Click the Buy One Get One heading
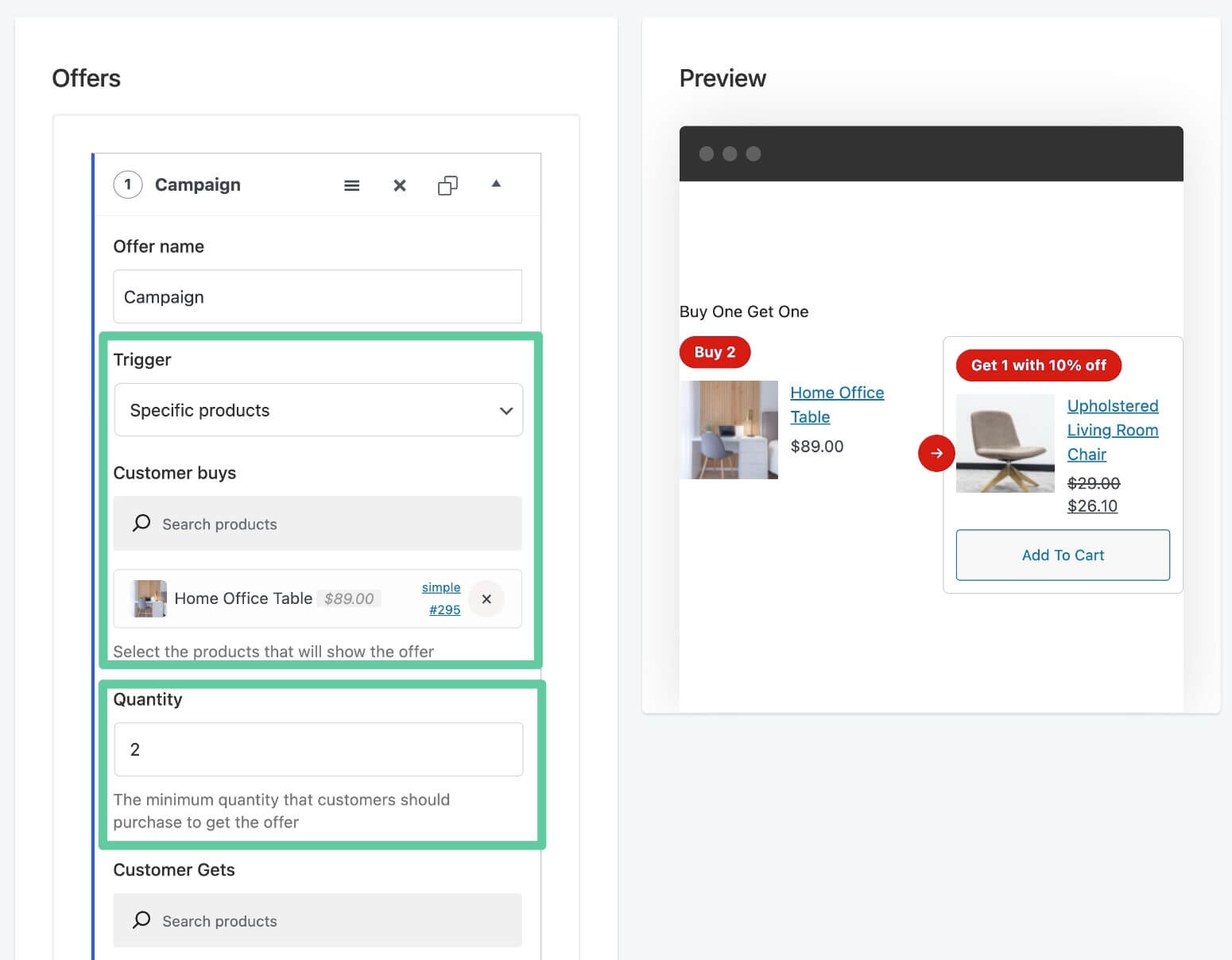 click(x=744, y=312)
